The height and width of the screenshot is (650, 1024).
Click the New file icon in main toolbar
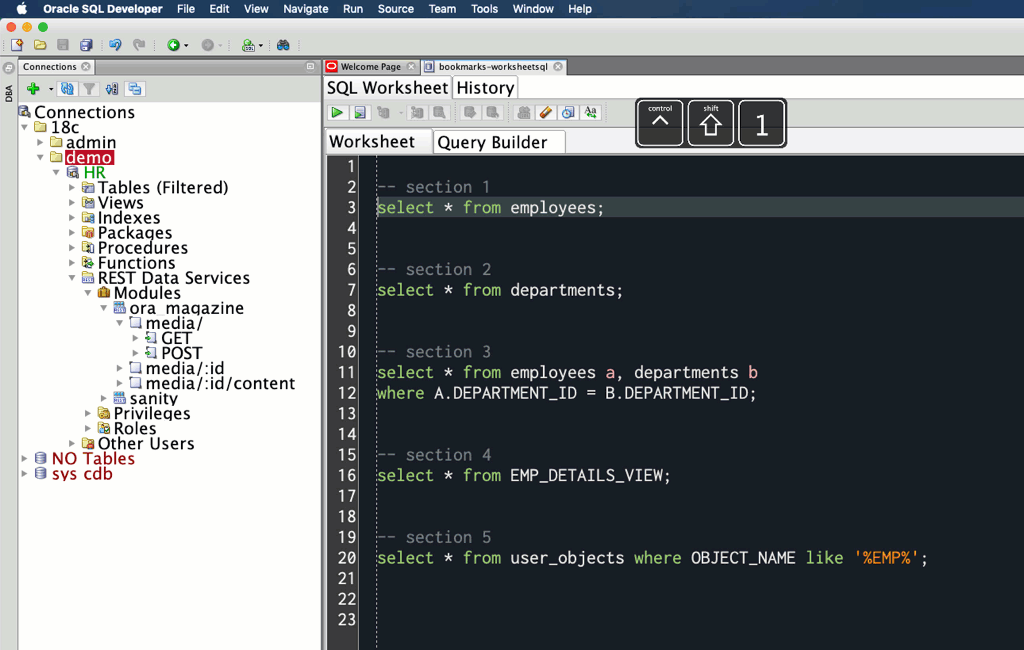17,45
